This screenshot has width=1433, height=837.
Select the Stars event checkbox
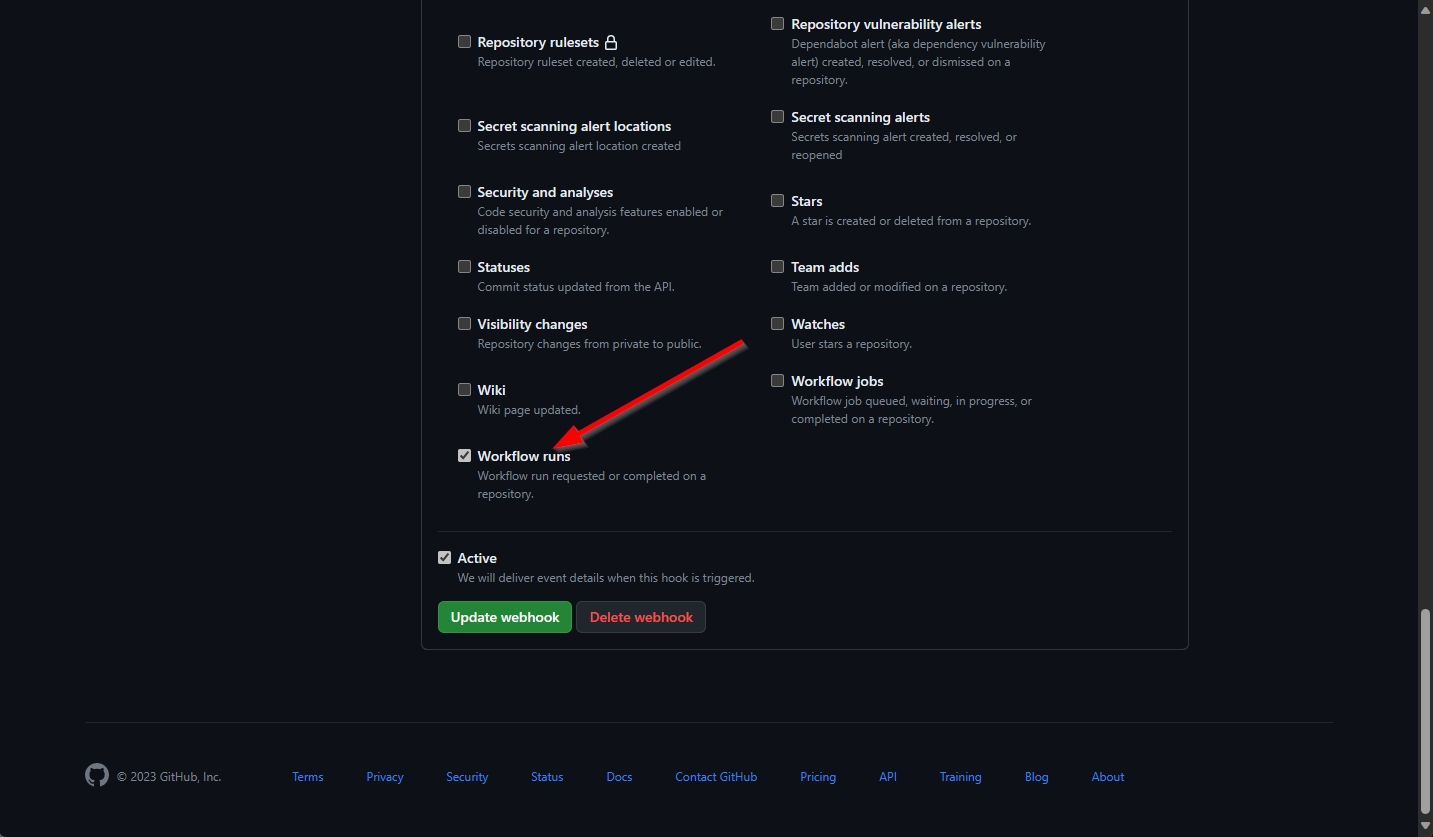click(777, 201)
